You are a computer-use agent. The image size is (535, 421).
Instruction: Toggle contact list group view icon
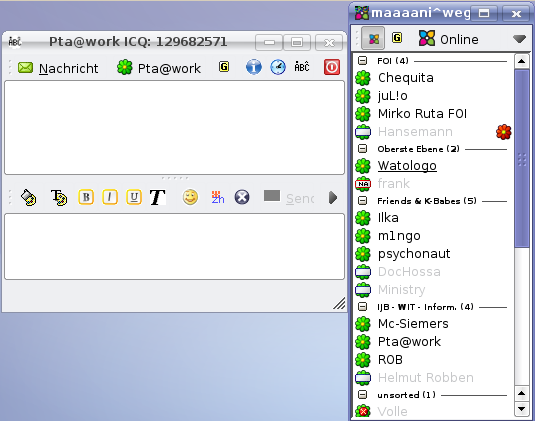click(x=373, y=39)
